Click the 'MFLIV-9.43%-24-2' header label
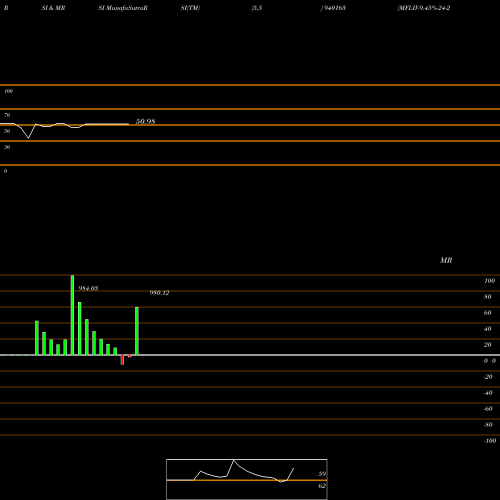This screenshot has width=500, height=500. click(x=424, y=8)
